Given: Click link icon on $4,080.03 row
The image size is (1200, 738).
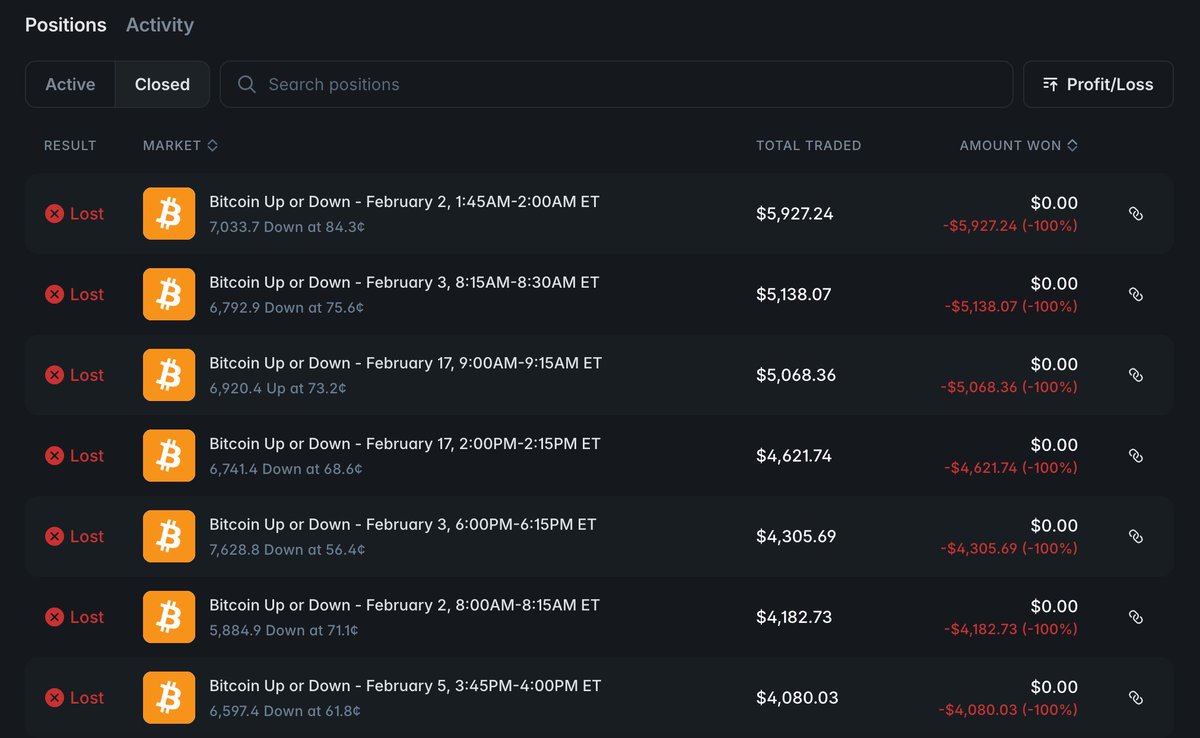Looking at the screenshot, I should click(1135, 698).
